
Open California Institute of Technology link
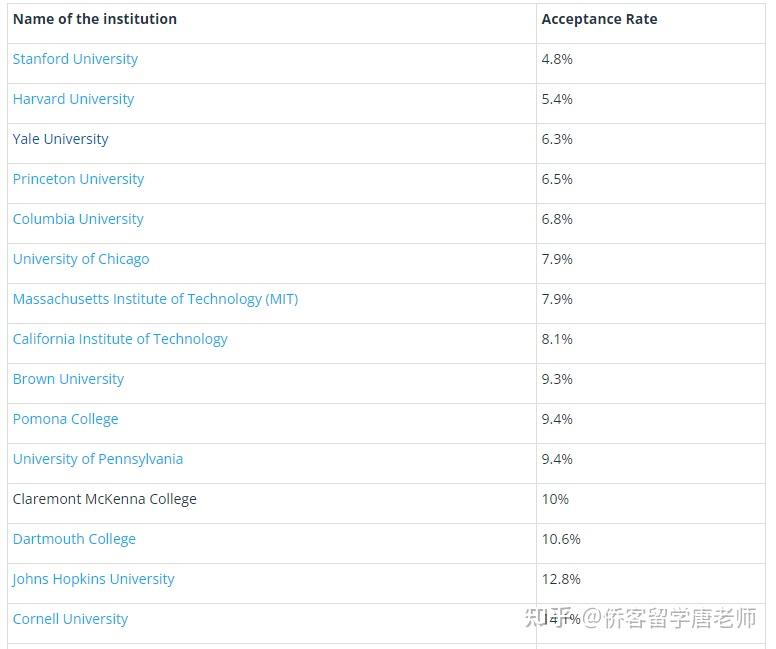tap(120, 339)
